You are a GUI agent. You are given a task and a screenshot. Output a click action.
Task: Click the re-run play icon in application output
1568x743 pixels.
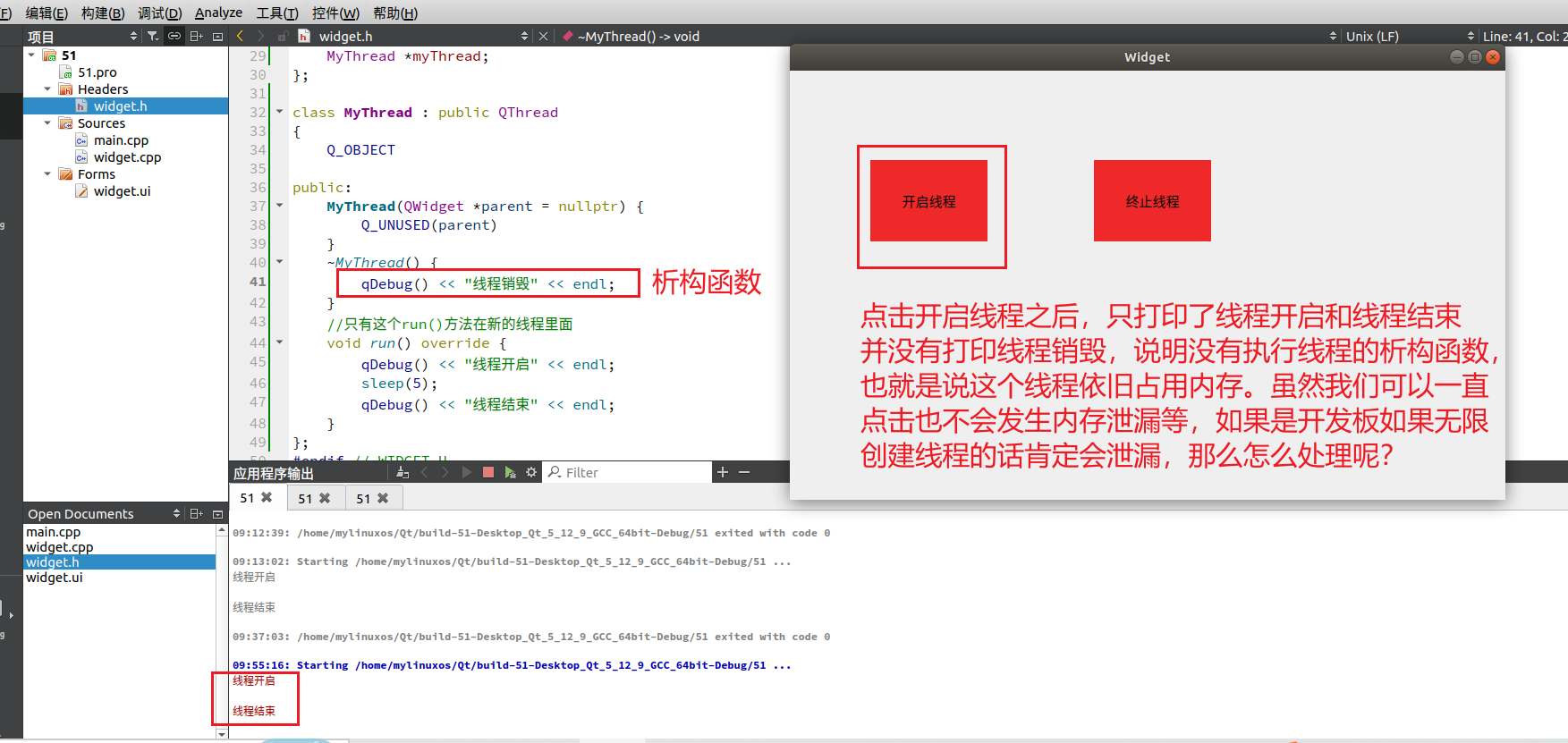tap(467, 472)
